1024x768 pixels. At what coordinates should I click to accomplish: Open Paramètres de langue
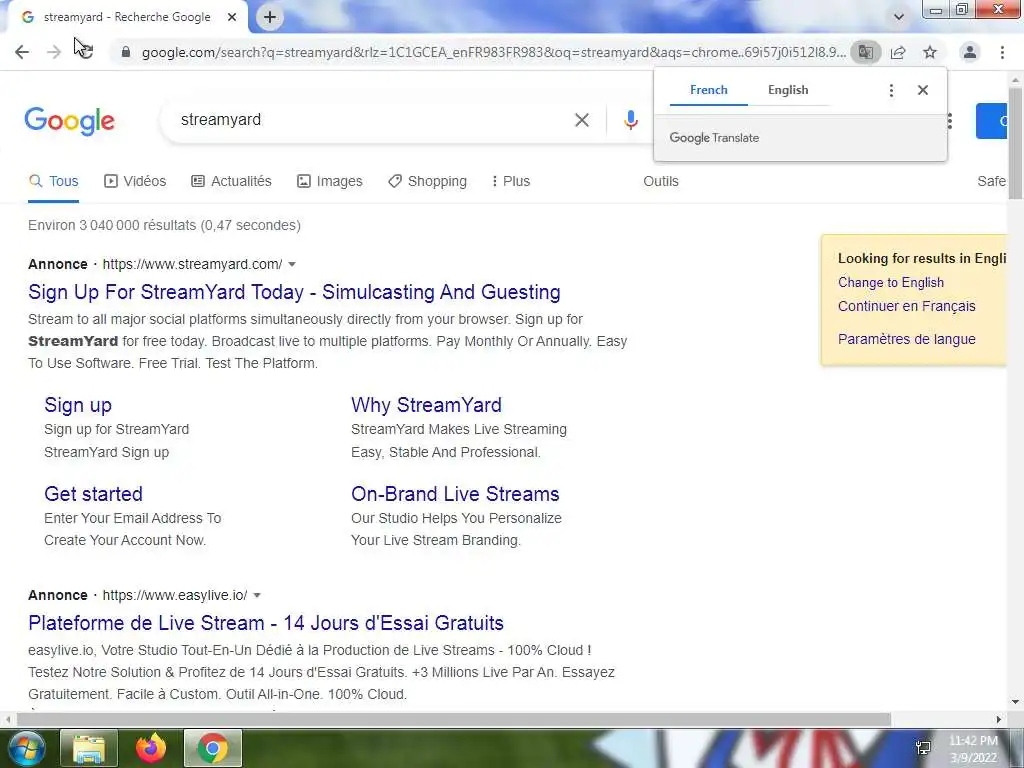click(906, 340)
